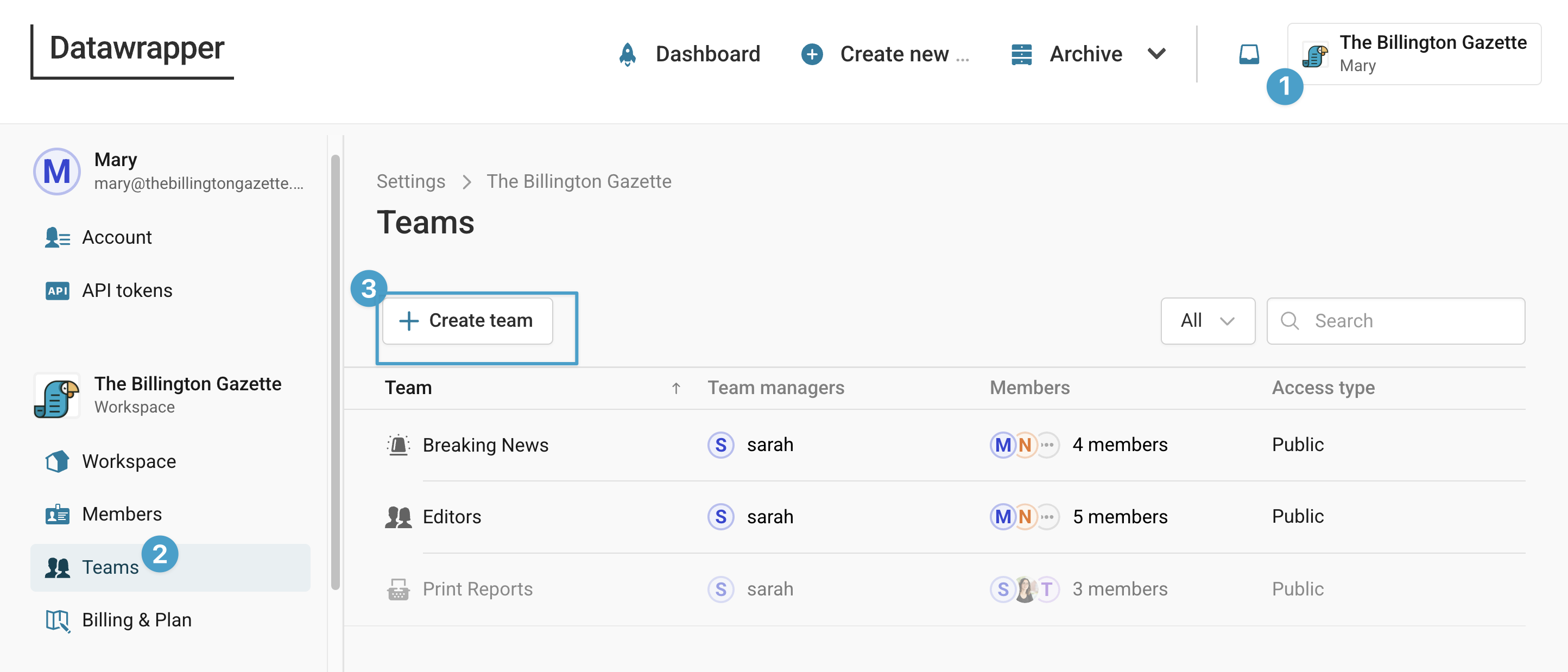Click the Account person icon

(x=57, y=237)
